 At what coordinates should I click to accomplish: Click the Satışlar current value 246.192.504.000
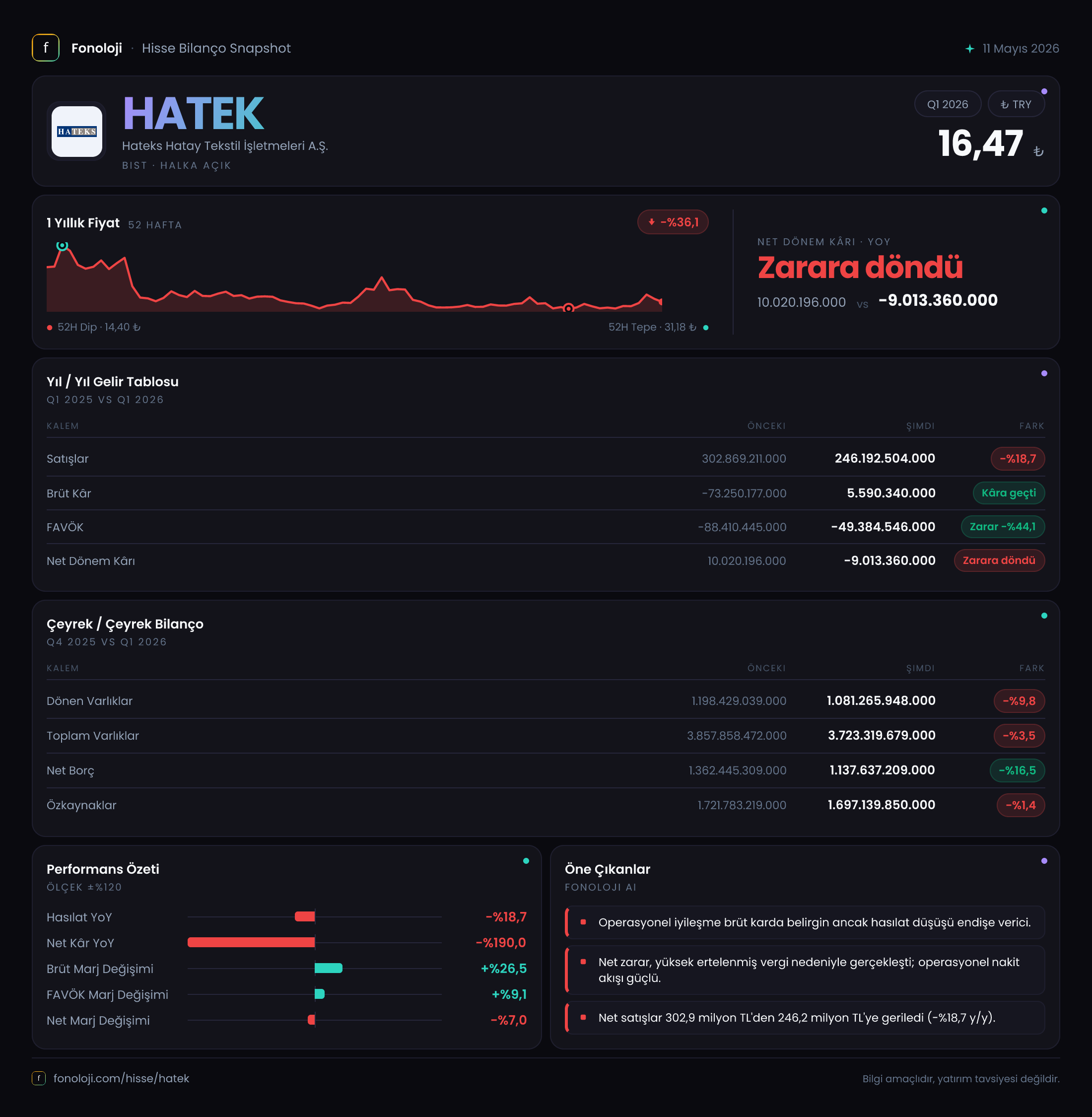click(x=885, y=458)
